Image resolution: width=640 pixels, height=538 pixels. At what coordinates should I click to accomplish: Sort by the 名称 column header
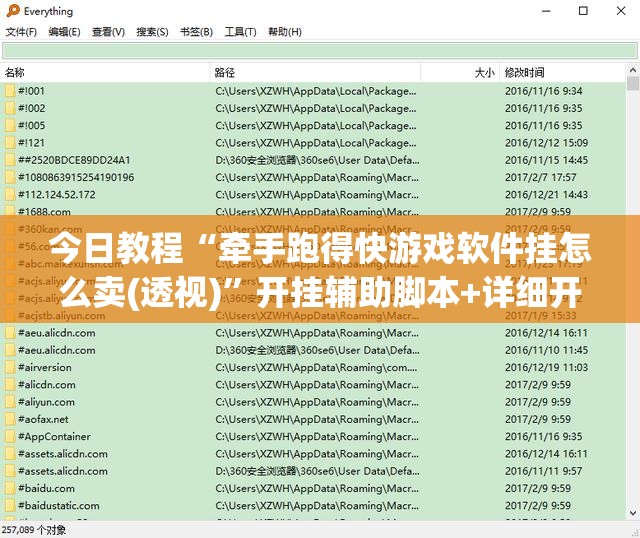point(105,73)
